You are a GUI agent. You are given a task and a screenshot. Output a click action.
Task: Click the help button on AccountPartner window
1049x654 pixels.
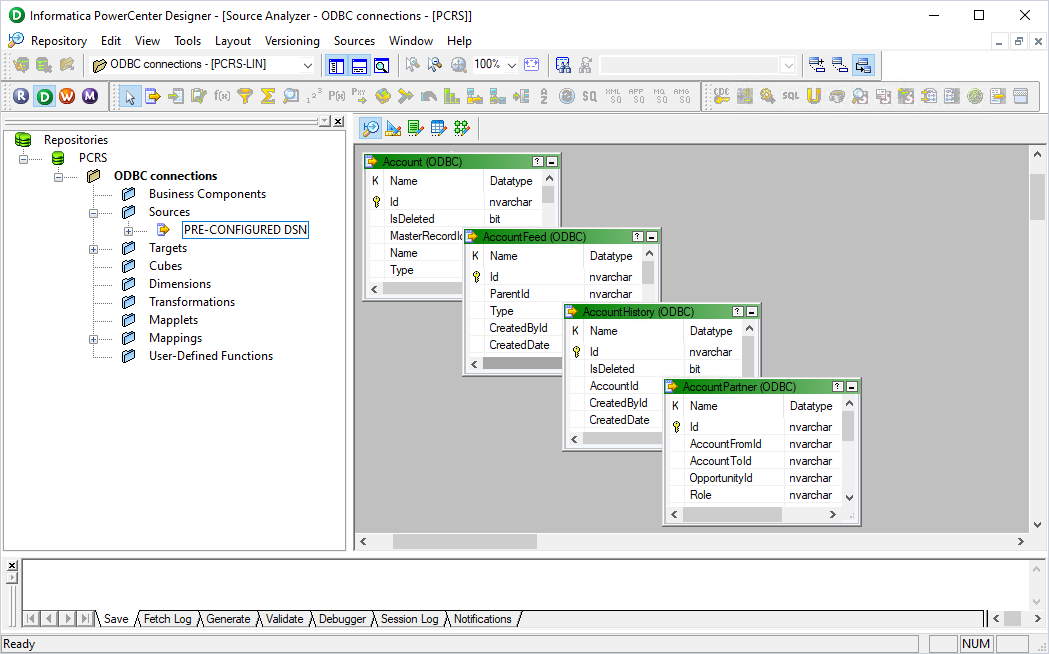click(x=836, y=386)
